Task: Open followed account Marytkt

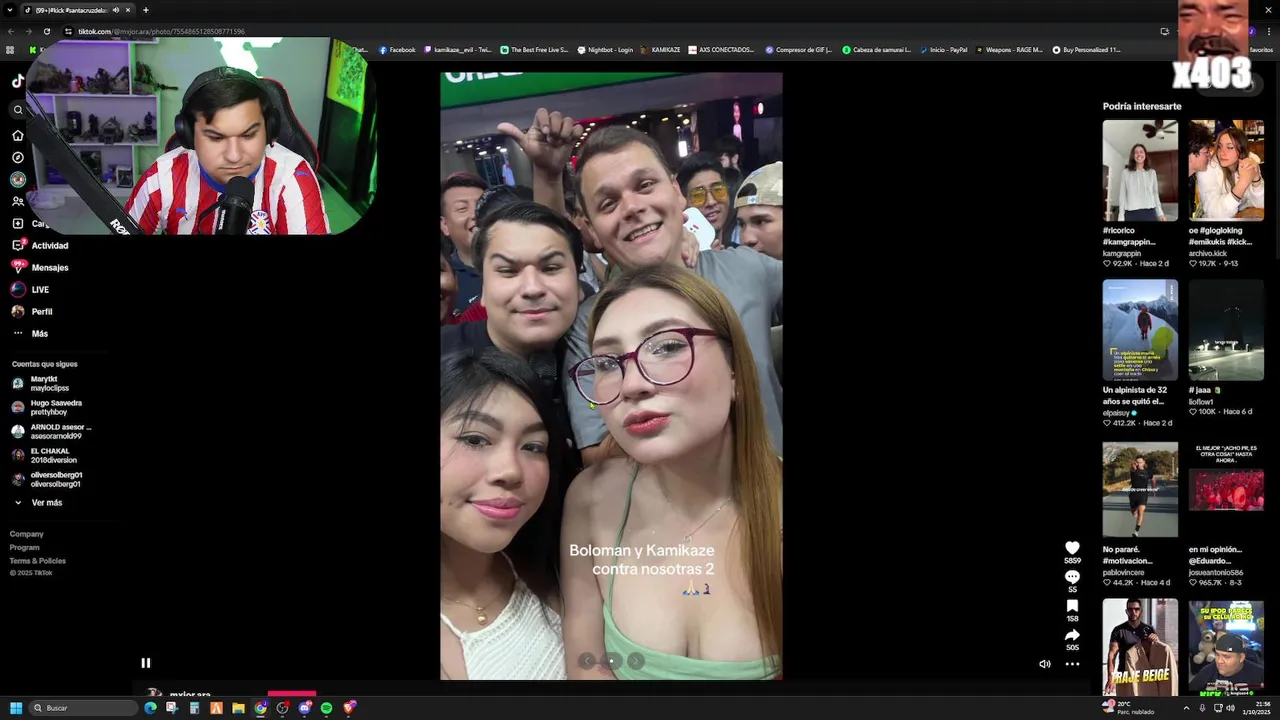Action: (x=37, y=383)
